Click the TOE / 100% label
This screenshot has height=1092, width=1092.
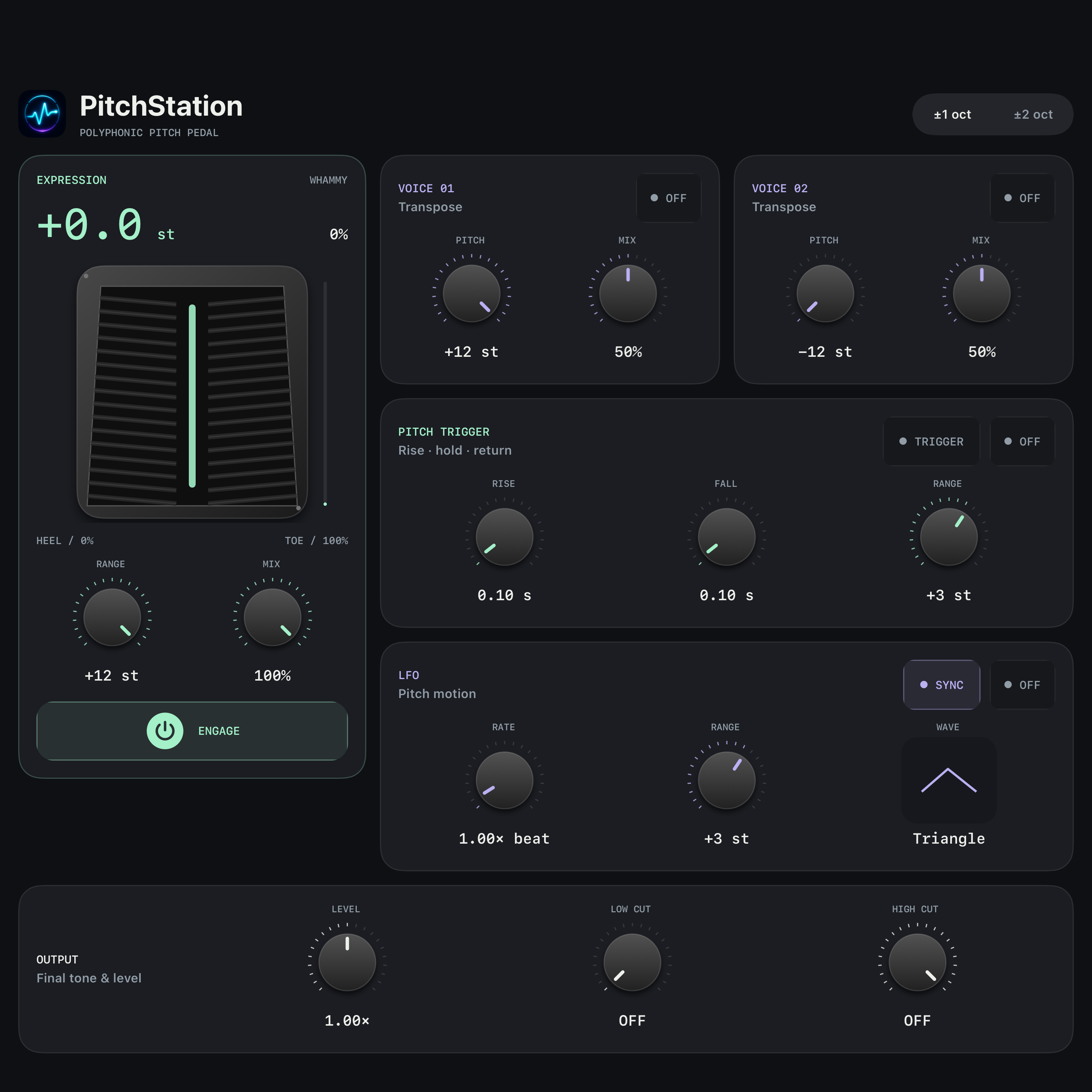point(317,541)
